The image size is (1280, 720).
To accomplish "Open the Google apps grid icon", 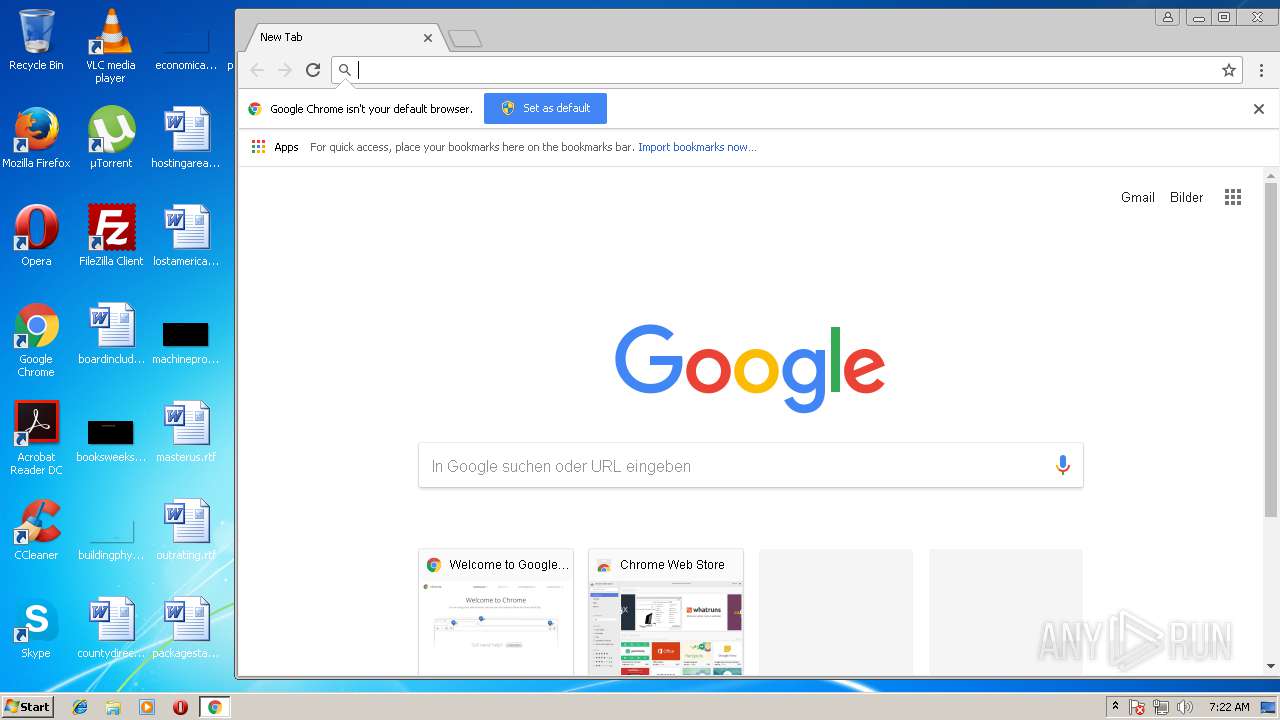I will coord(1233,197).
